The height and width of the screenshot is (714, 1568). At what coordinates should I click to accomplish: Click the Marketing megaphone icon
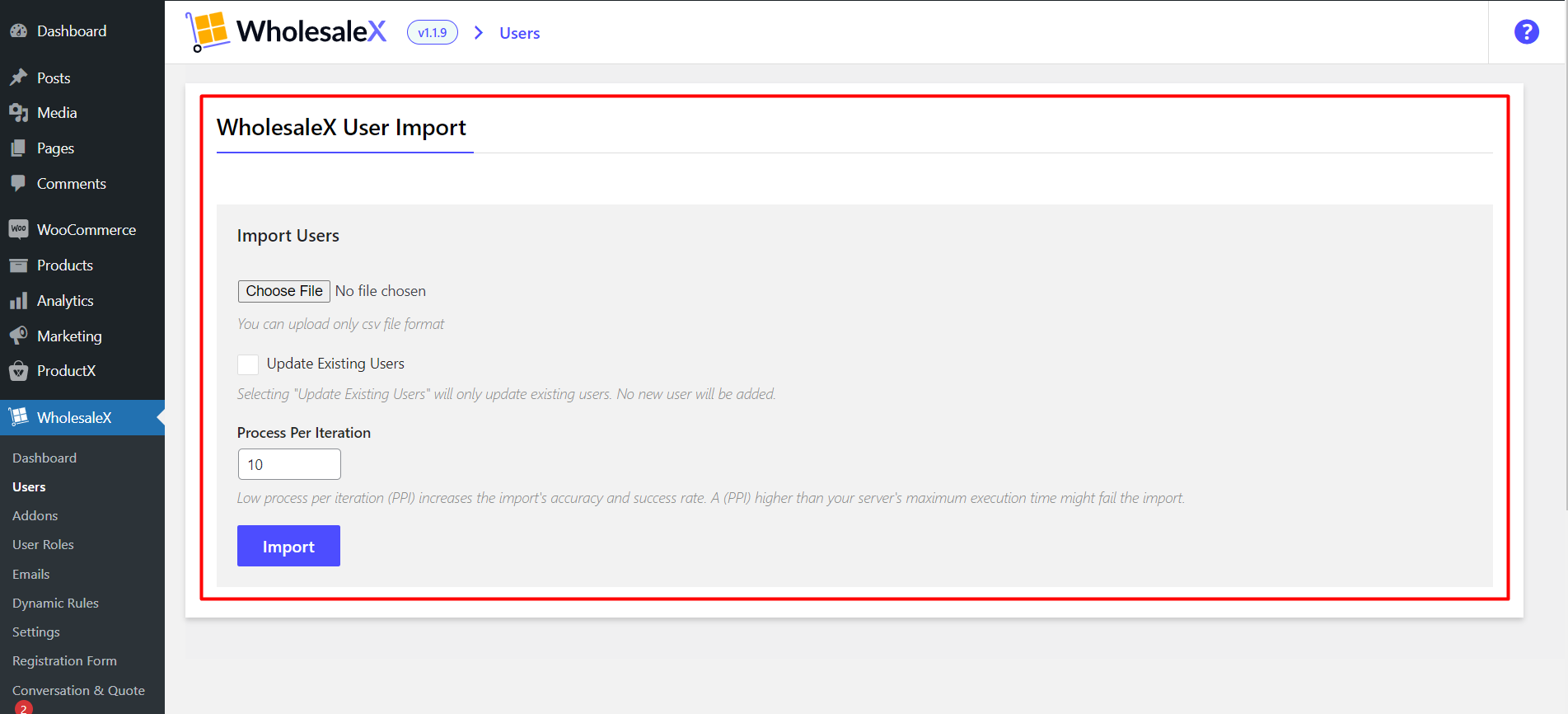tap(18, 336)
